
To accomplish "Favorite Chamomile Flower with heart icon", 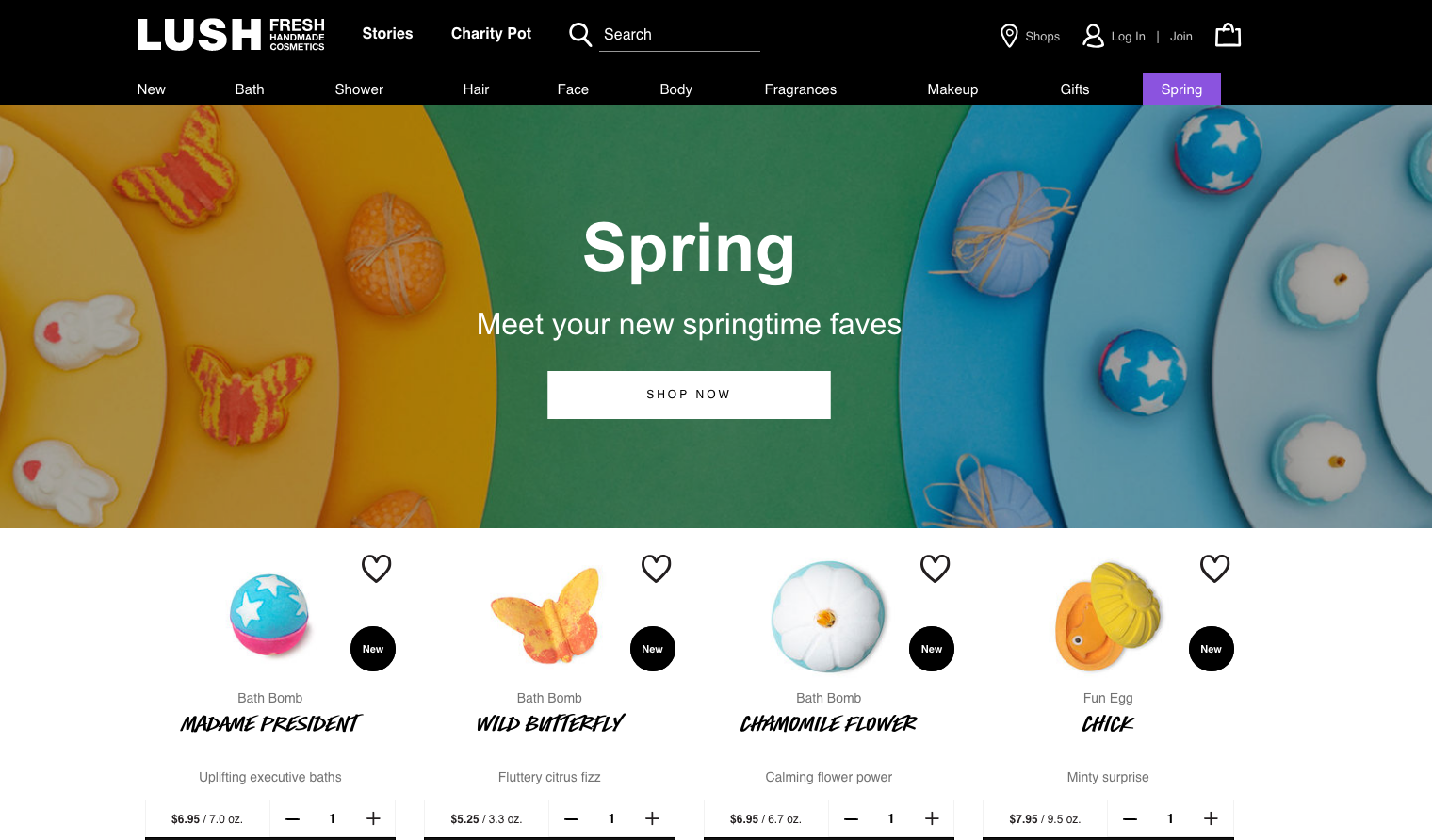I will click(935, 568).
